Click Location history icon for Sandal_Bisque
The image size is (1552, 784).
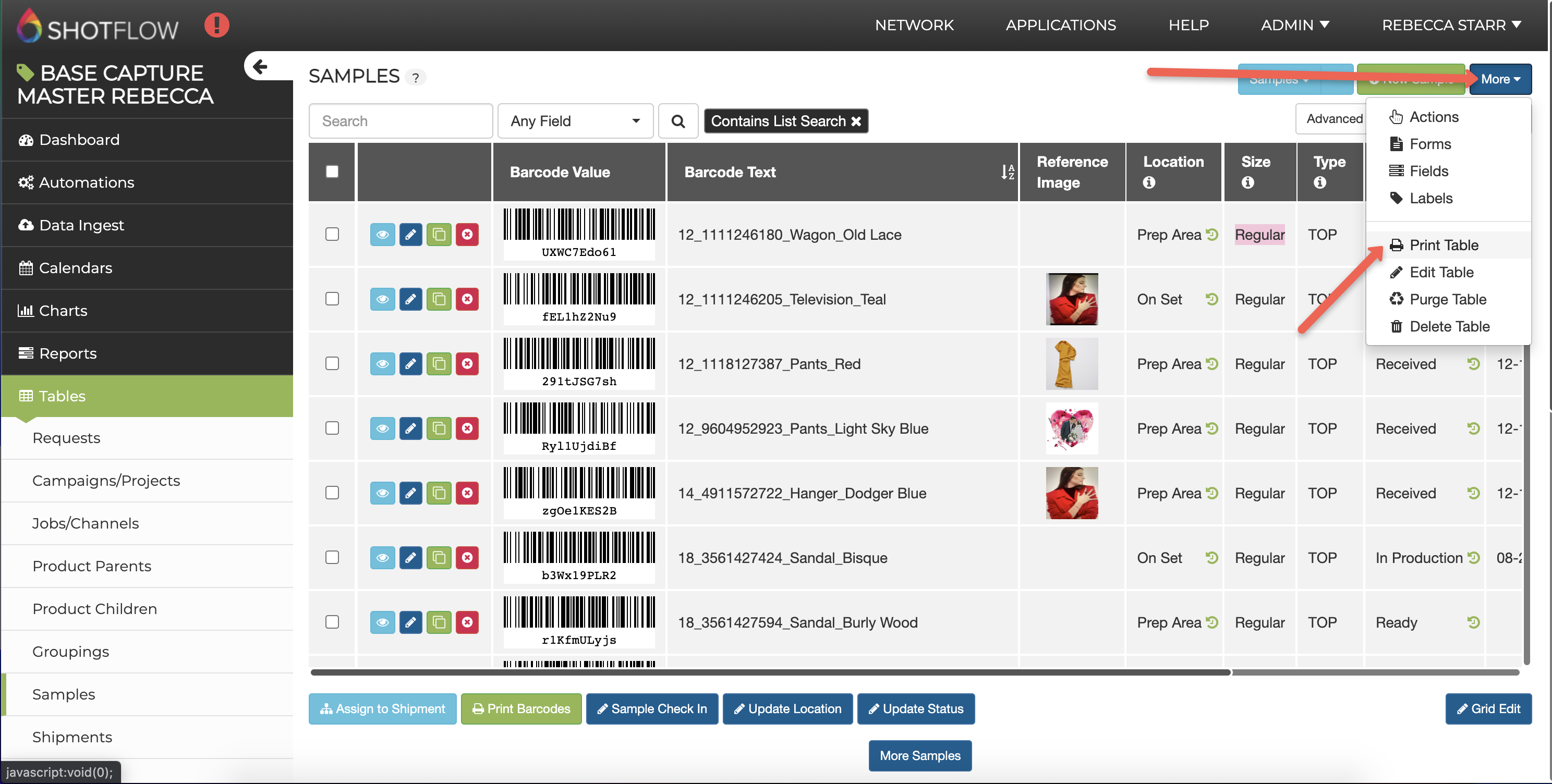point(1211,558)
